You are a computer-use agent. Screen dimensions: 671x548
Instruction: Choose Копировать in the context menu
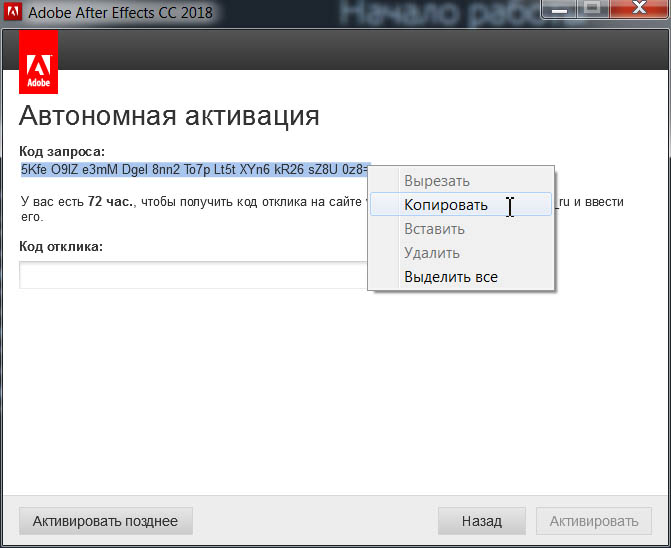point(461,204)
